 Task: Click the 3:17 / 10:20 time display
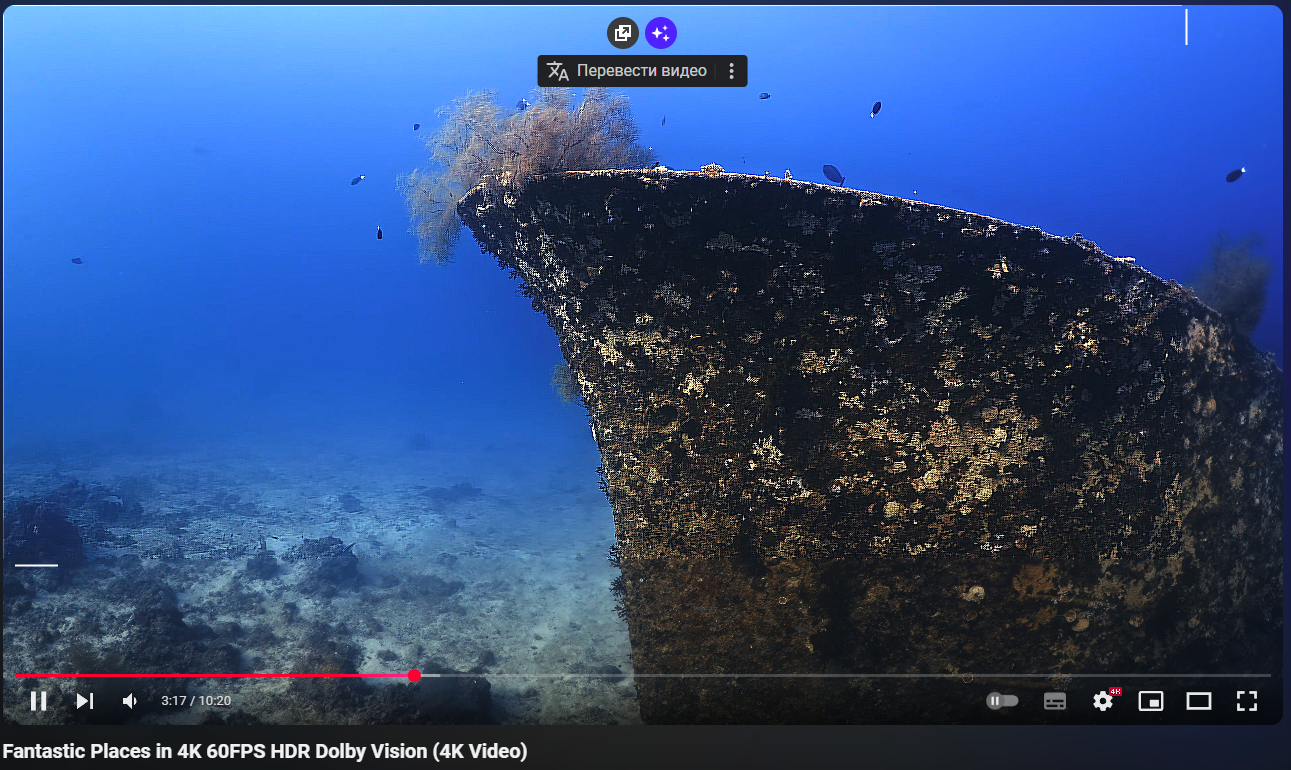[196, 701]
